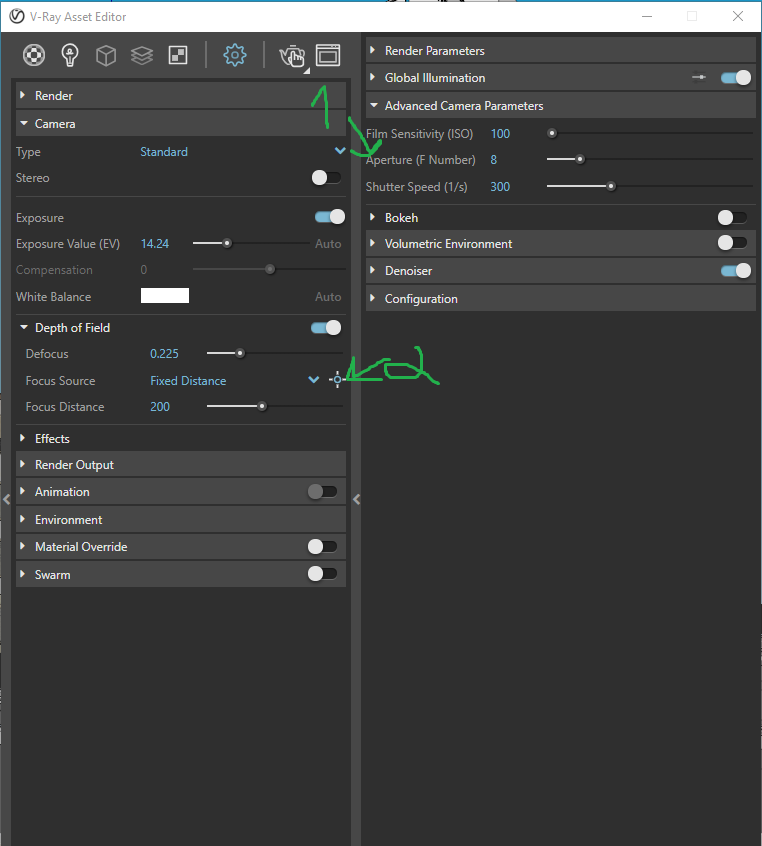The image size is (762, 846).
Task: Disable the Denoiser switch
Action: click(736, 270)
